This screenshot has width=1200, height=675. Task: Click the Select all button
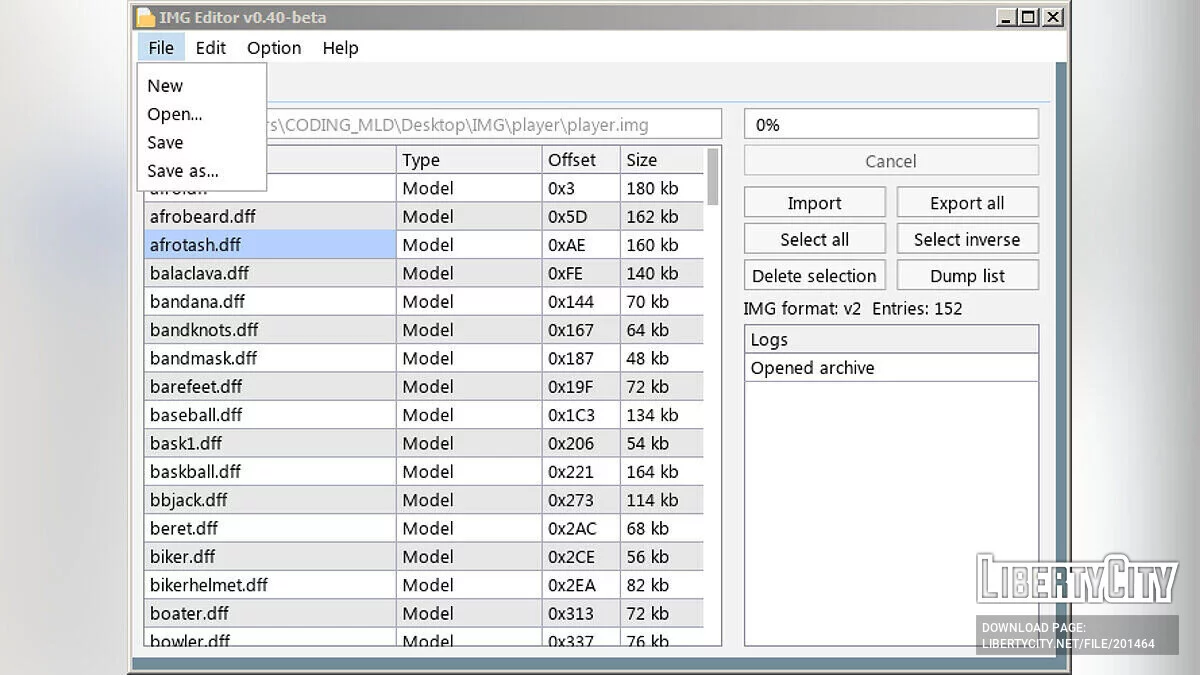(x=814, y=239)
